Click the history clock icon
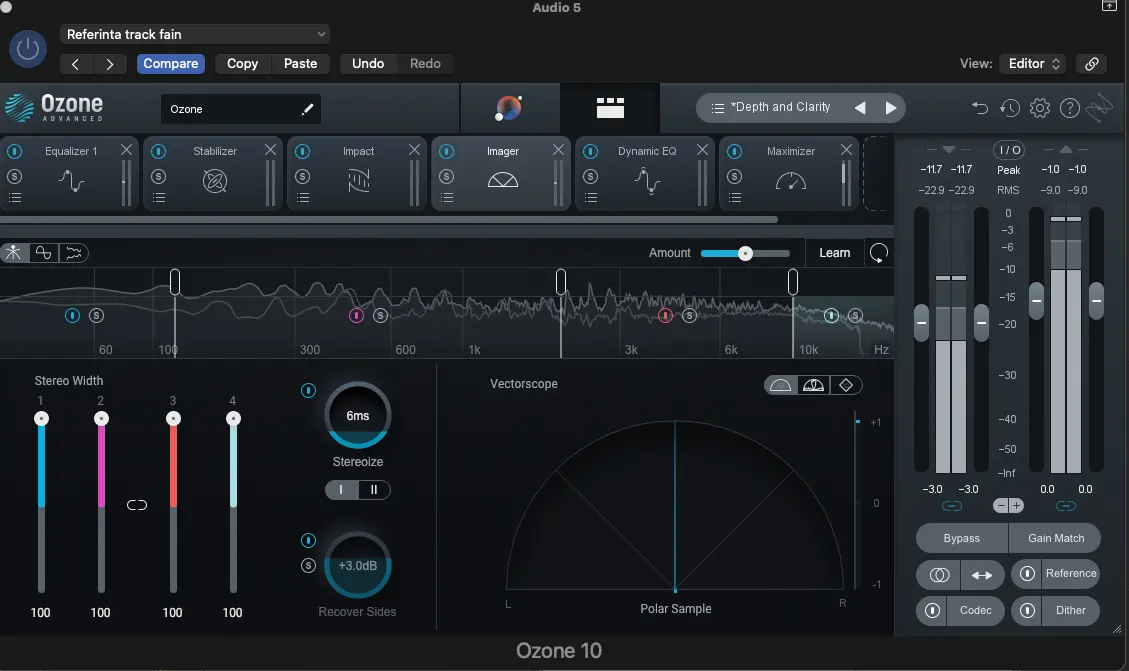 tap(1010, 108)
